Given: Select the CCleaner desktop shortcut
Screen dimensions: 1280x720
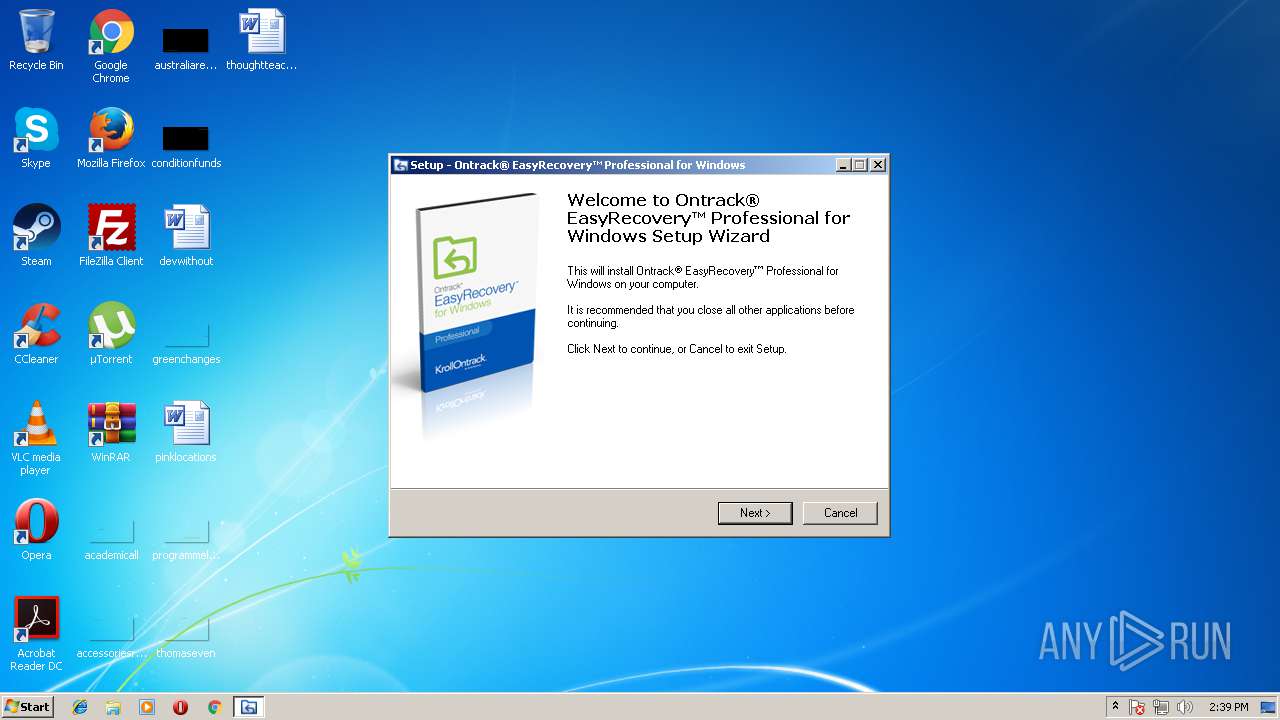Looking at the screenshot, I should coord(36,334).
